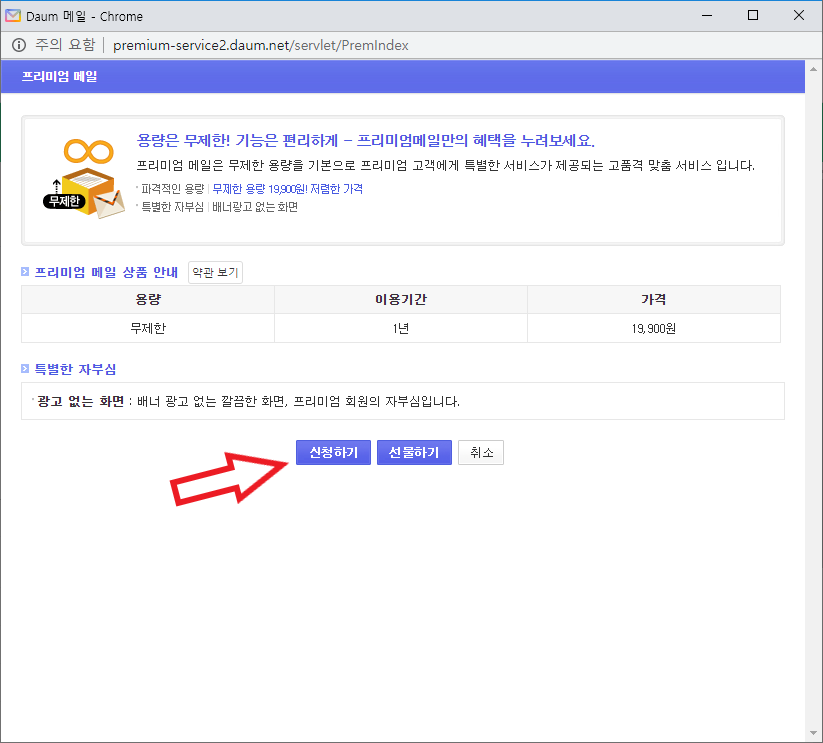Click the 선물하기 gift button

coord(414,452)
